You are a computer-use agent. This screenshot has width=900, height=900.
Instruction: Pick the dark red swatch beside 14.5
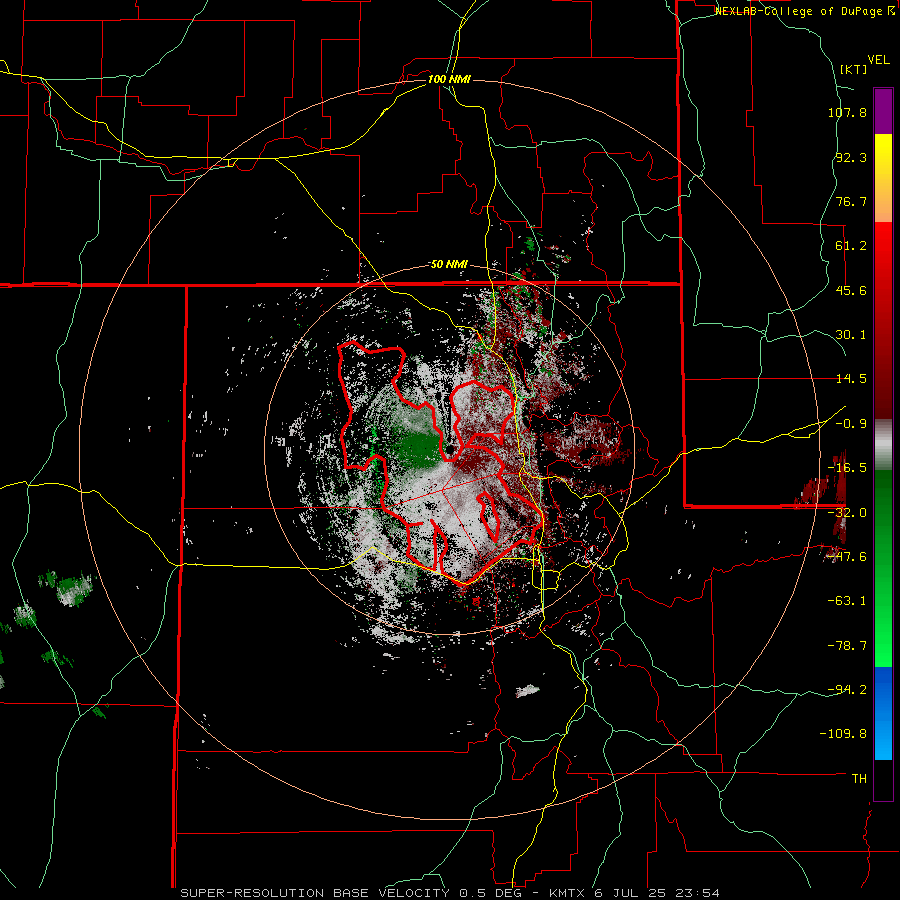coord(883,379)
